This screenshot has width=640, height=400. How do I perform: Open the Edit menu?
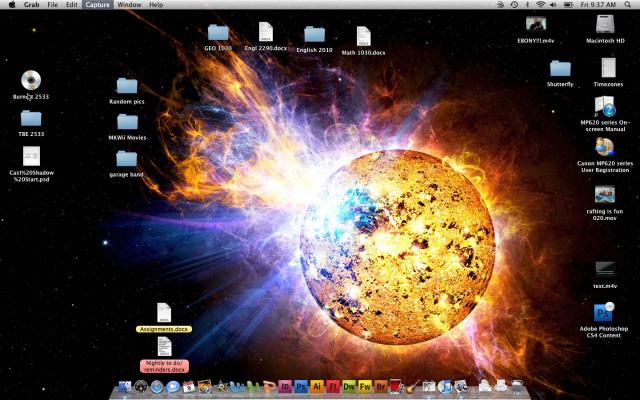coord(72,5)
